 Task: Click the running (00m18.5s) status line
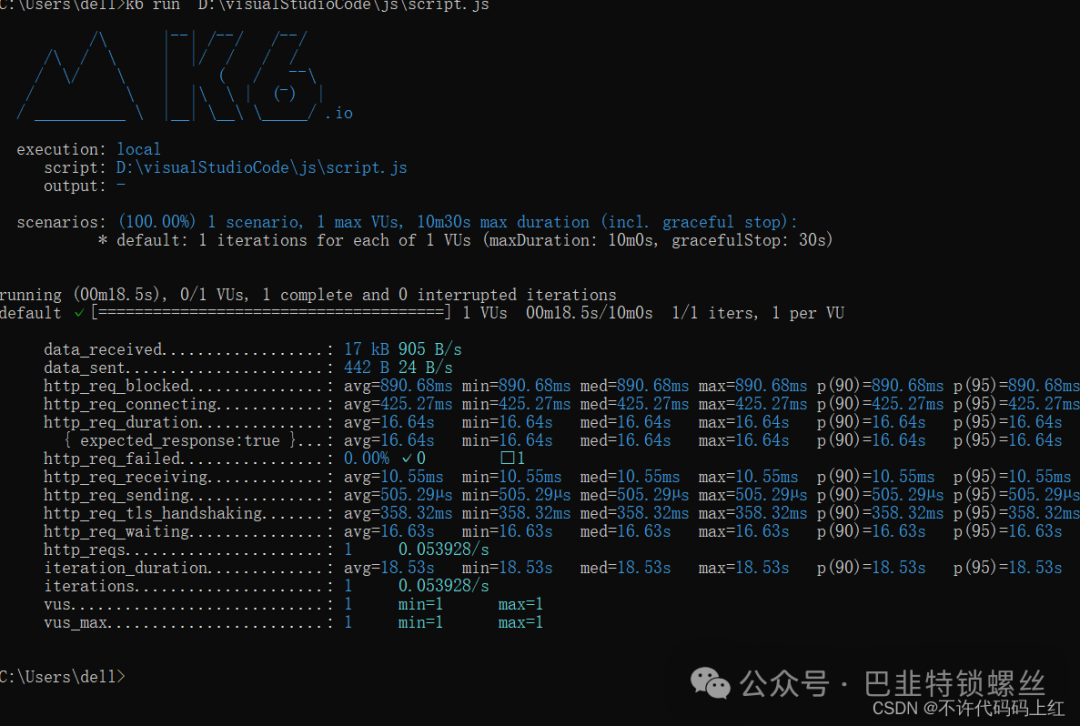[308, 295]
